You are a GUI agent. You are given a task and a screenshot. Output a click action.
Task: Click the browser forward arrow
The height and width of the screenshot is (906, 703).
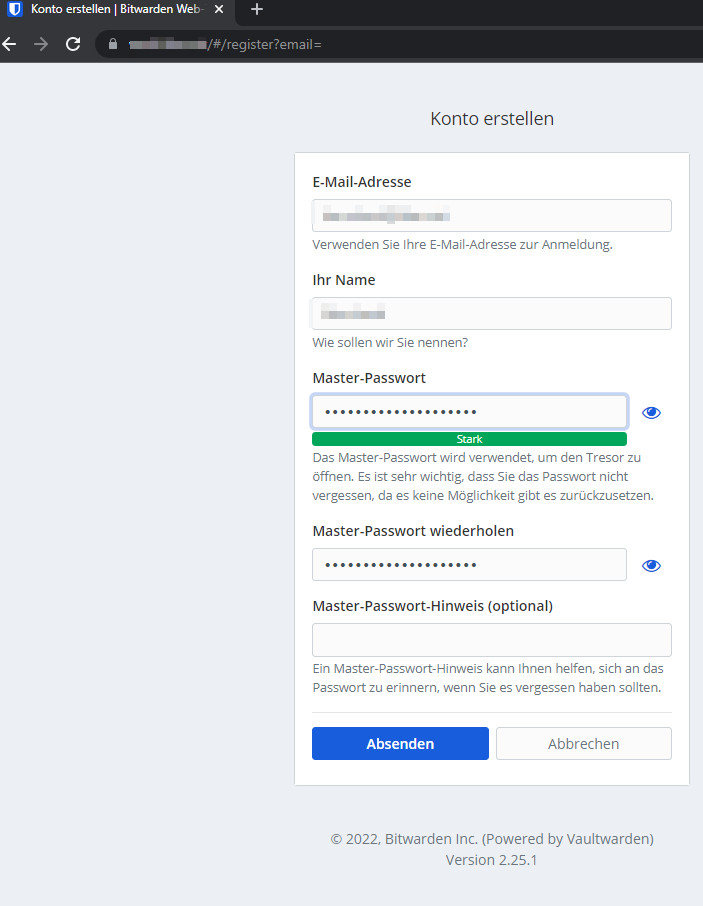tap(41, 44)
